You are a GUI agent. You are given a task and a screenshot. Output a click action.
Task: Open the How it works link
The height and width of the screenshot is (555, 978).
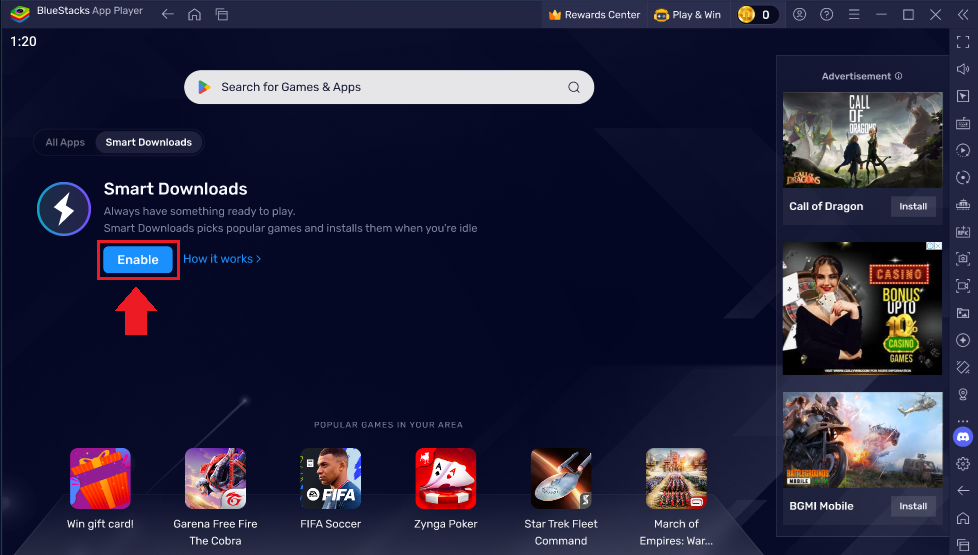(222, 259)
